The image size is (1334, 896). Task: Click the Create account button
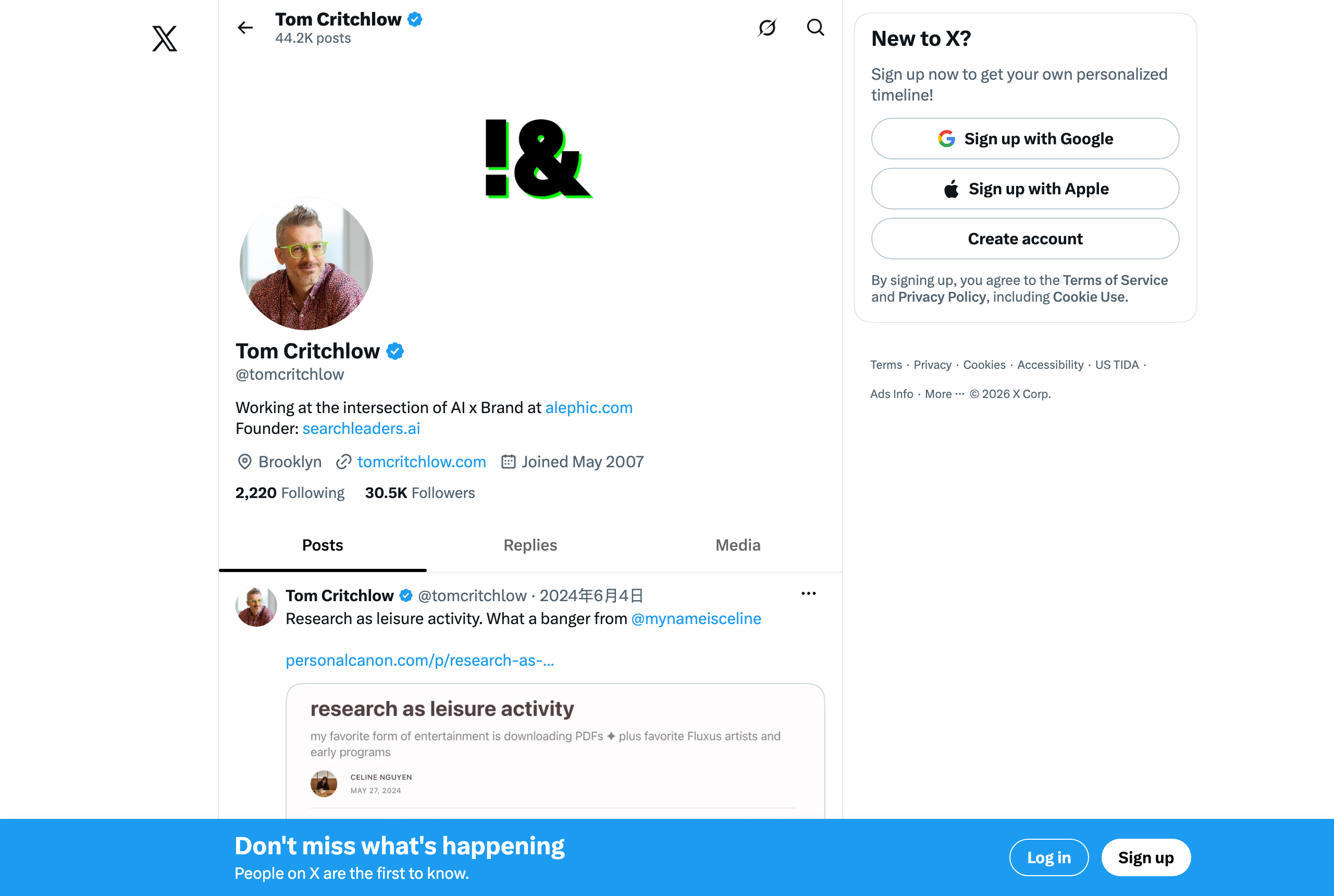click(1025, 238)
